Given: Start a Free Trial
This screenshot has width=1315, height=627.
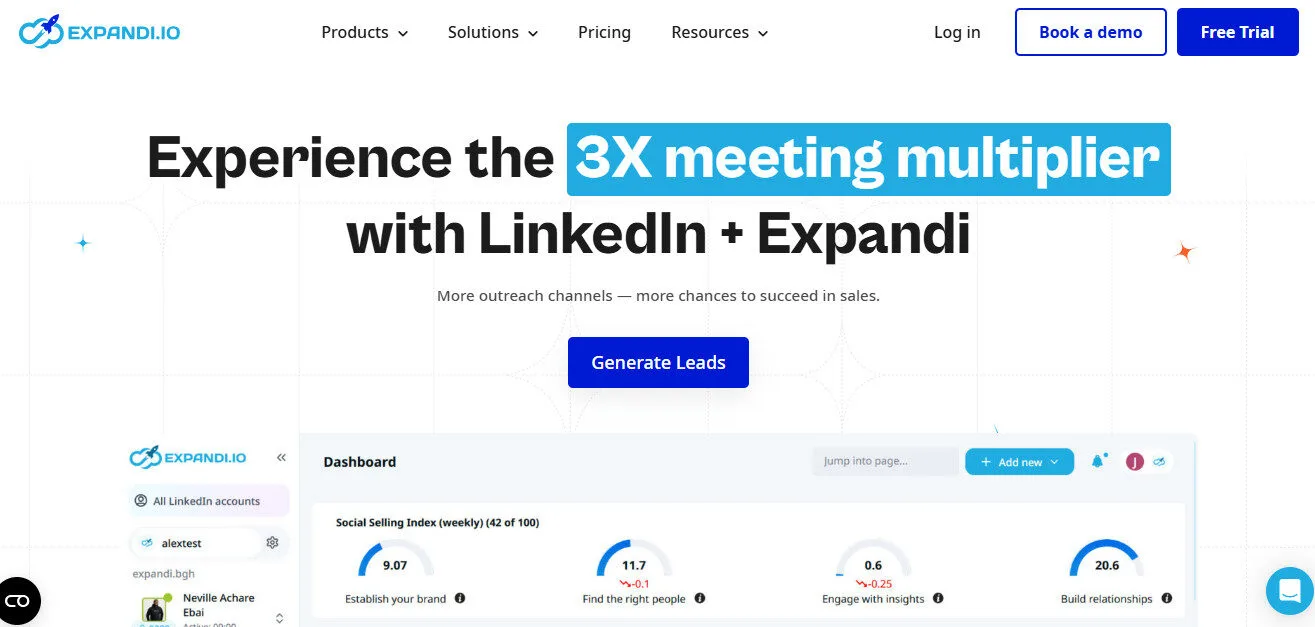Looking at the screenshot, I should click(x=1237, y=32).
